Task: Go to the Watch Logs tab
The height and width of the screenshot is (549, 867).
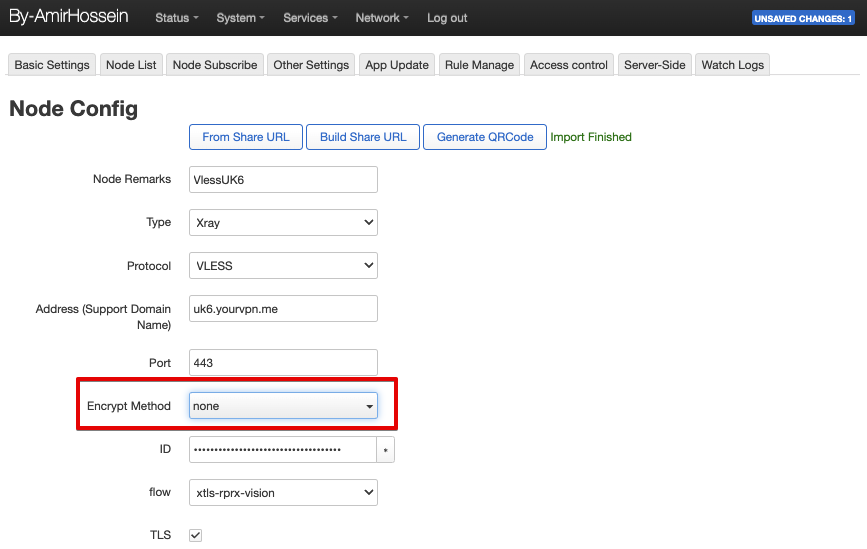Action: point(732,65)
